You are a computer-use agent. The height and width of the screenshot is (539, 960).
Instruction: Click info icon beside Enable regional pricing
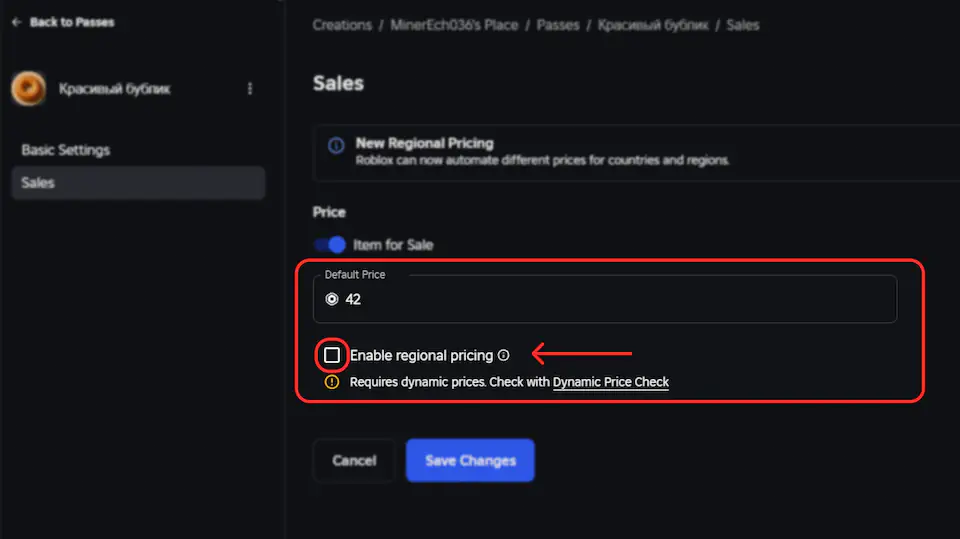504,355
